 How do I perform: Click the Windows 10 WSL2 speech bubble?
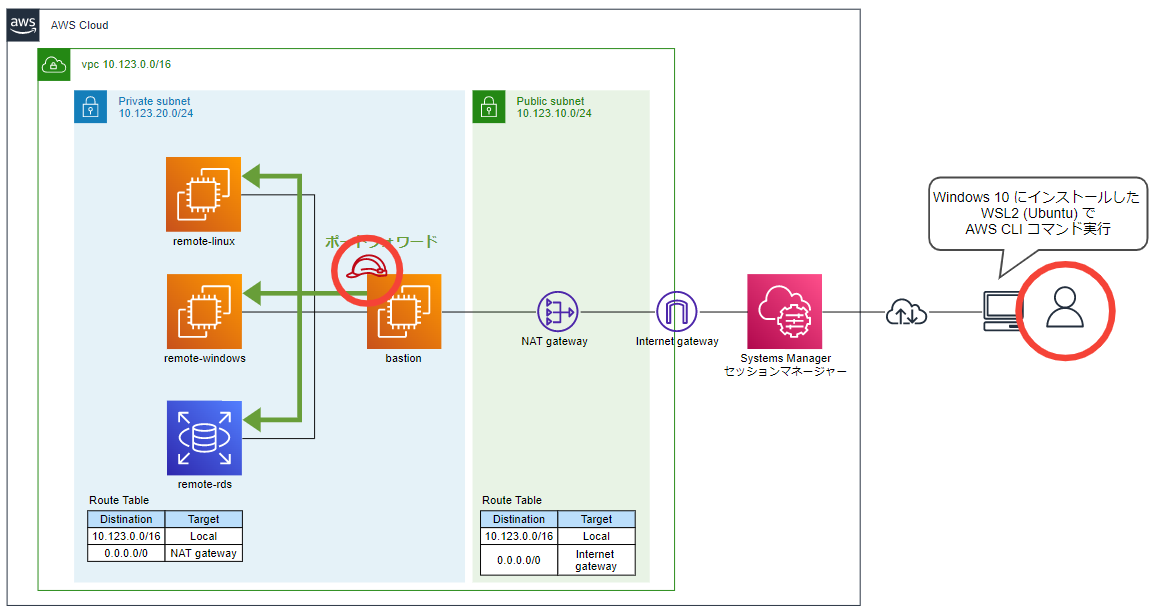point(1037,214)
